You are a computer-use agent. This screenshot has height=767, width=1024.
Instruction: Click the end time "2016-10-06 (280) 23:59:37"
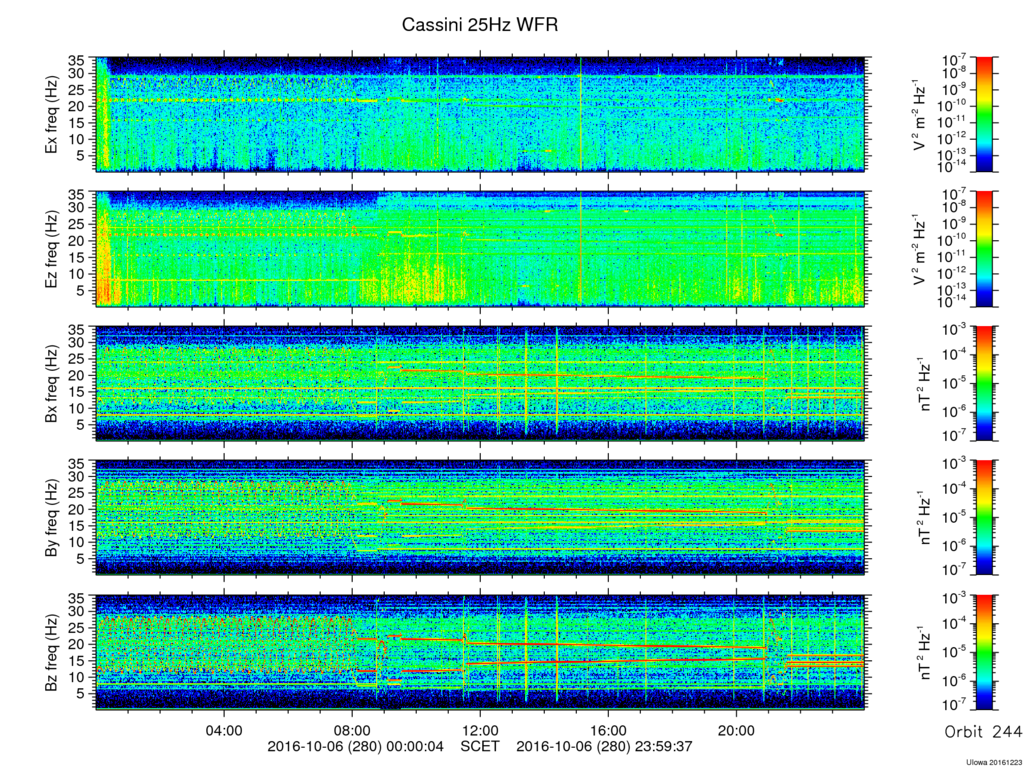[x=604, y=746]
